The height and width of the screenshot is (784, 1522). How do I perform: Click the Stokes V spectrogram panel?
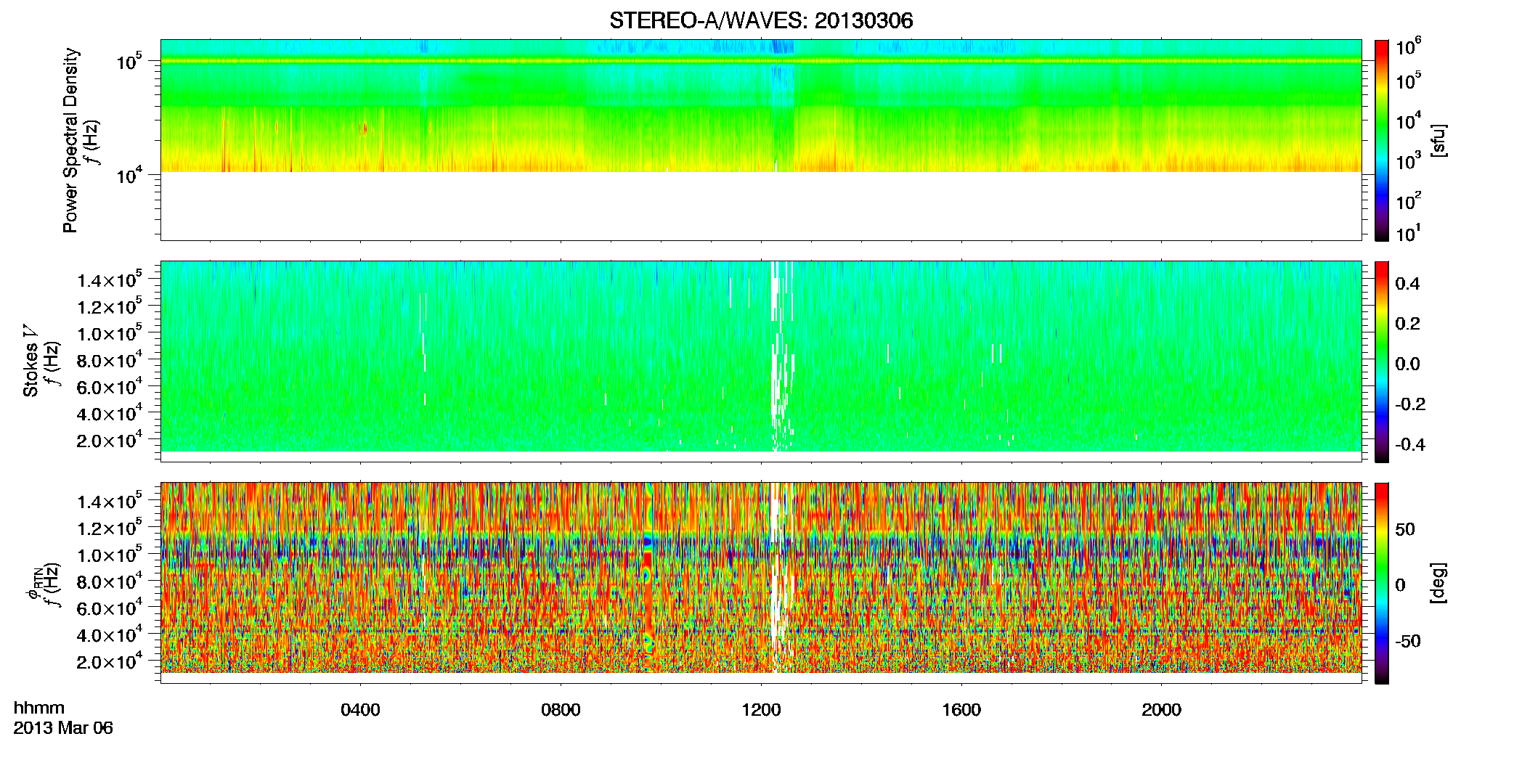click(x=760, y=362)
